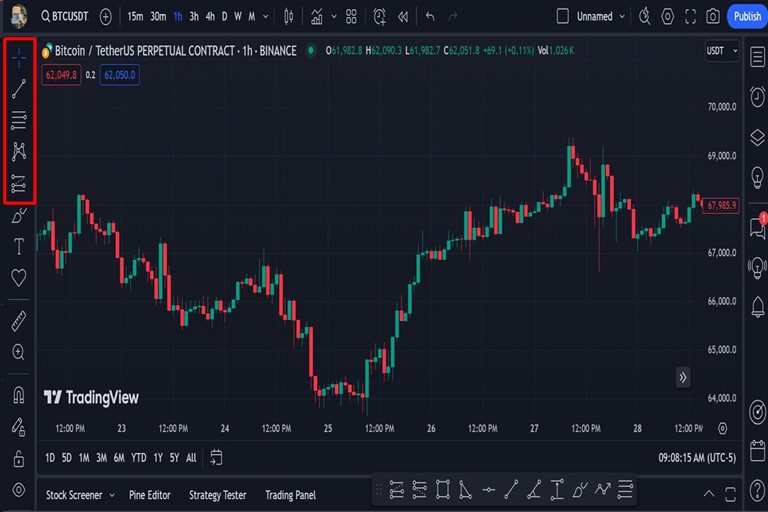Screen dimensions: 768x512
Task: Set date range to 1D
Action: (x=50, y=458)
